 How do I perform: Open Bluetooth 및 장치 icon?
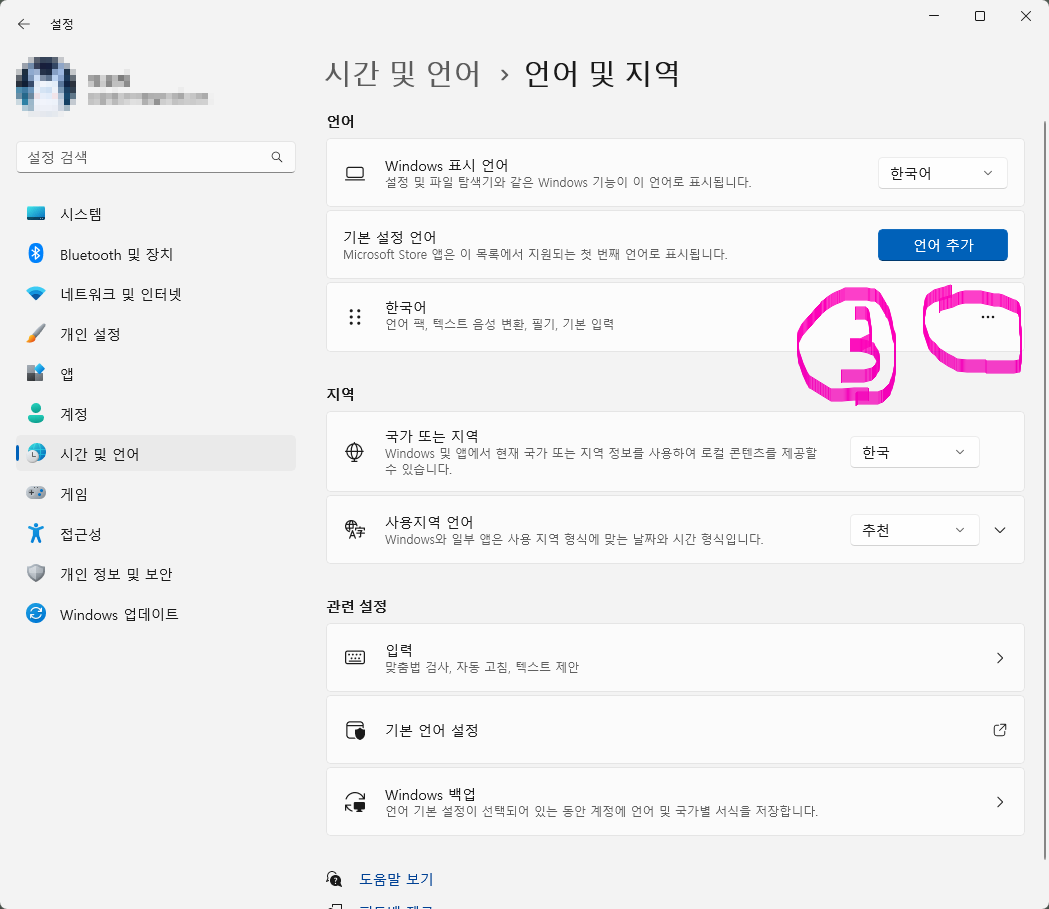(35, 254)
